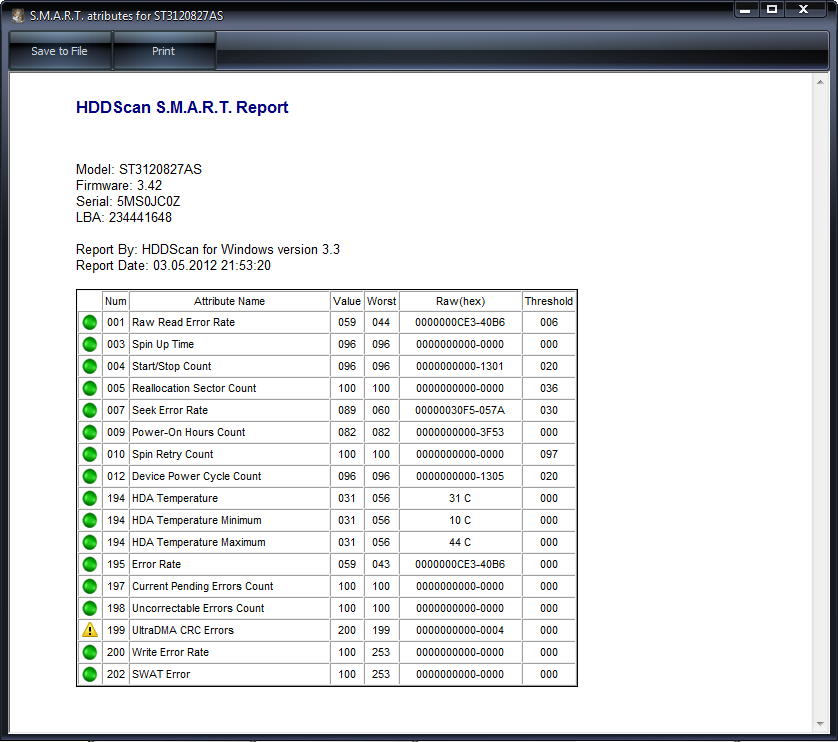Click the Value column header
Screen dimensions: 838x742
point(347,301)
